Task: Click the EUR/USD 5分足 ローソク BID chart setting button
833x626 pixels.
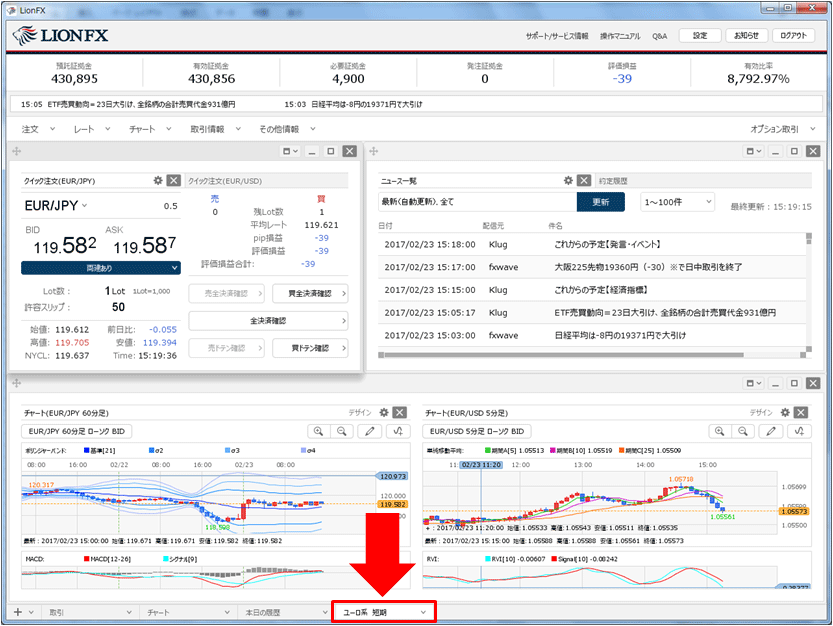Action: (477, 431)
